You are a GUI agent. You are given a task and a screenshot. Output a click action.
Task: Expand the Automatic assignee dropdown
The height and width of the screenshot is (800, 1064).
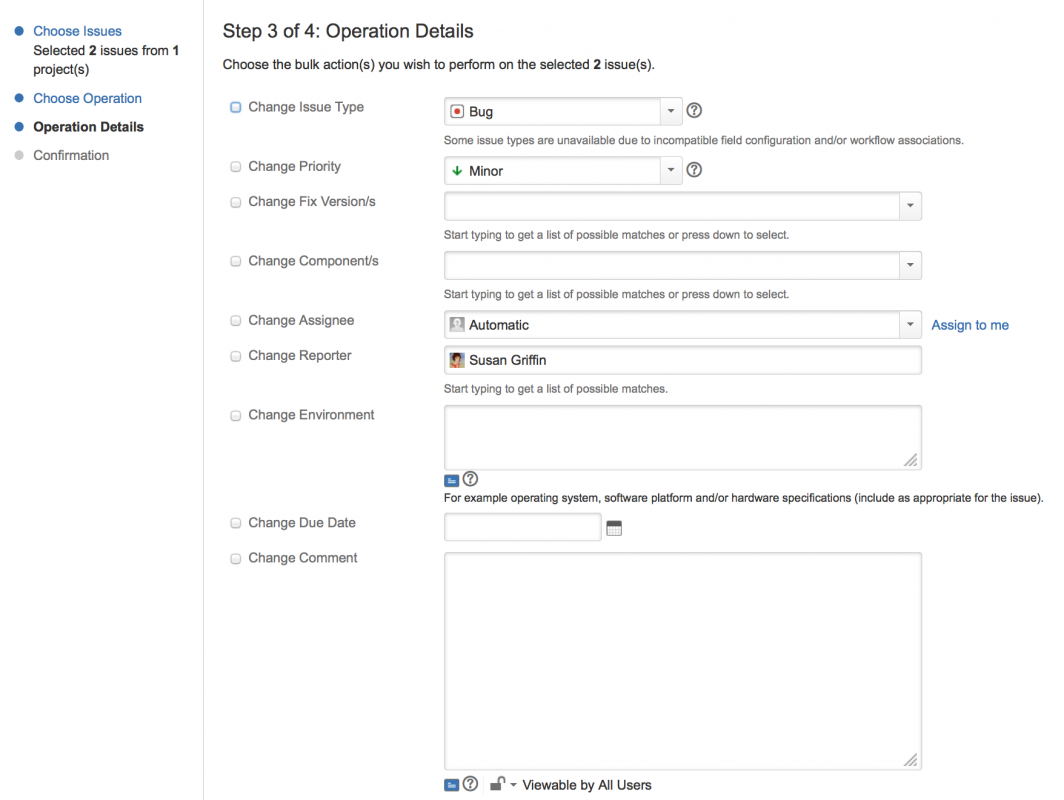[909, 325]
